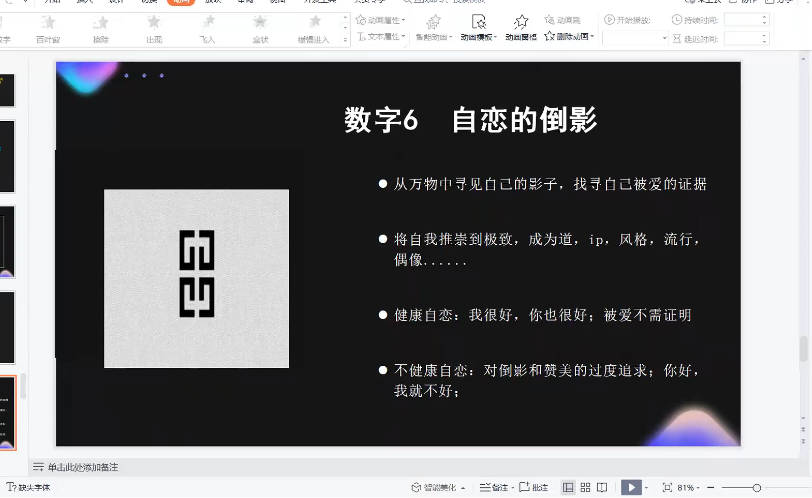This screenshot has height=498, width=812.
Task: Open the 智能美化 dropdown in status bar
Action: click(x=439, y=487)
